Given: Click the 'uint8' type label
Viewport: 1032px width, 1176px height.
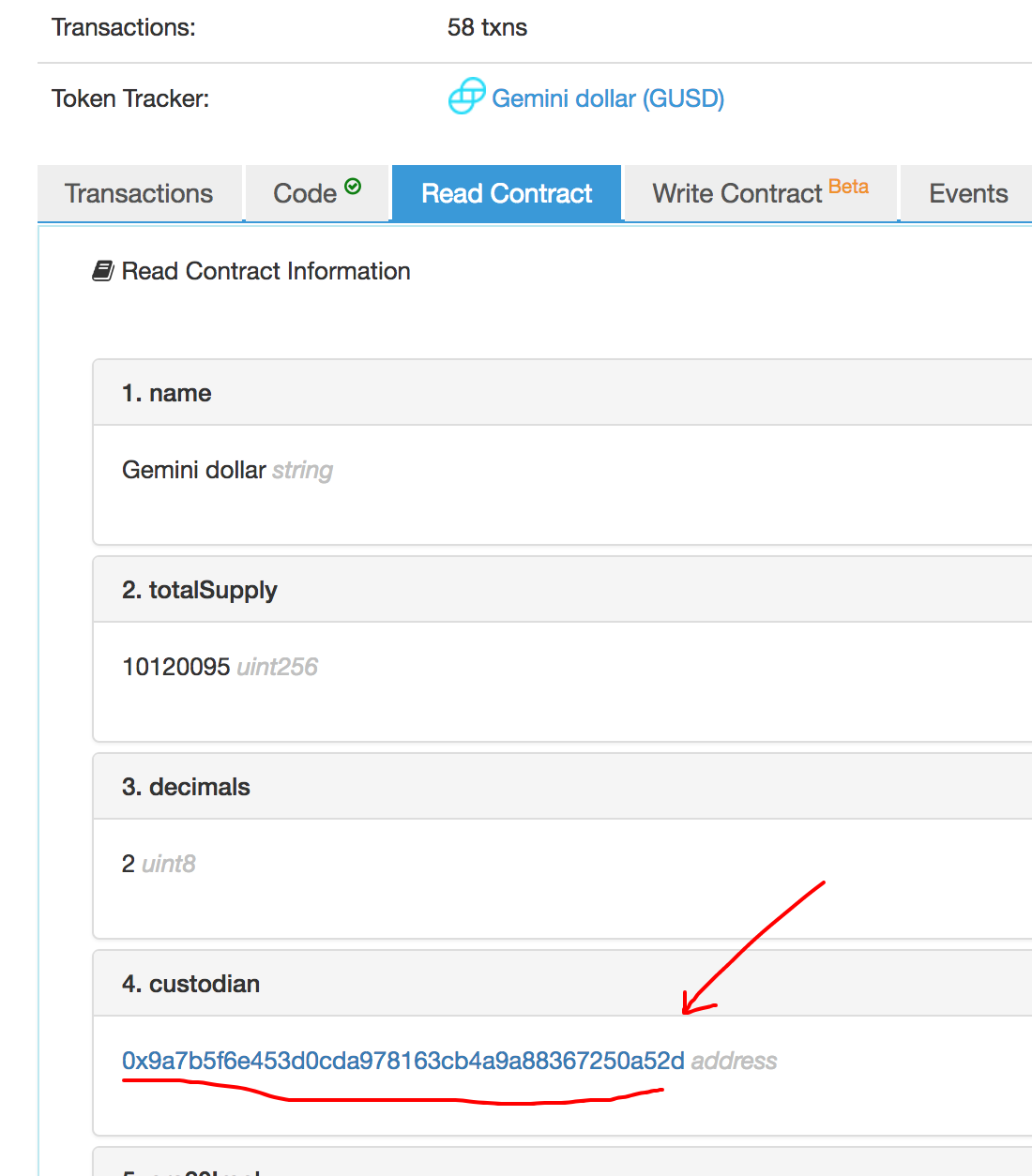Looking at the screenshot, I should pyautogui.click(x=169, y=864).
